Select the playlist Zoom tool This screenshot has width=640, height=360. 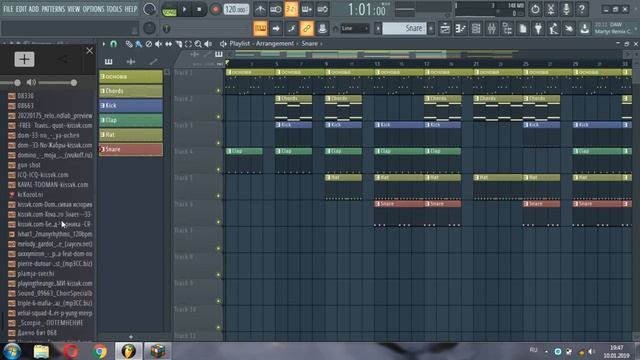198,44
